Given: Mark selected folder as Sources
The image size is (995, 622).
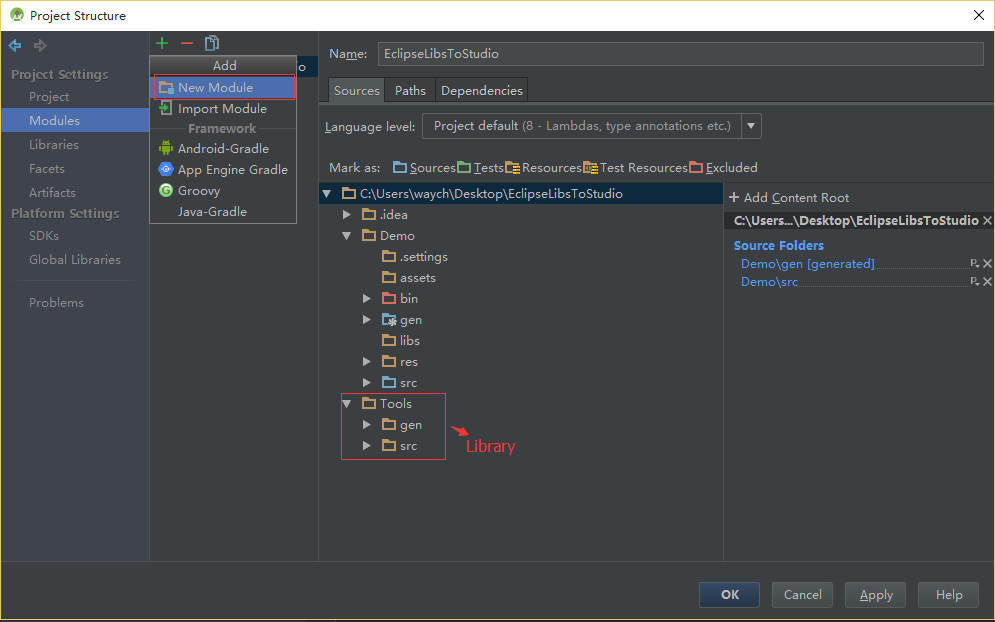Looking at the screenshot, I should (x=424, y=168).
